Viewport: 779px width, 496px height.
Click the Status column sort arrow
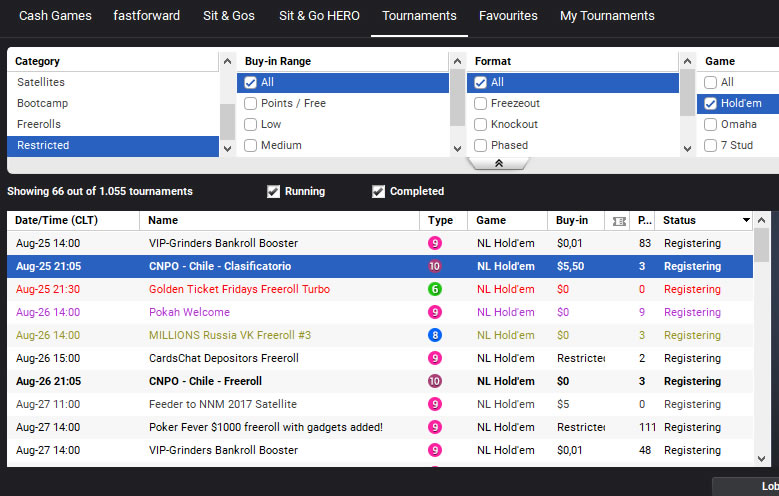click(746, 221)
